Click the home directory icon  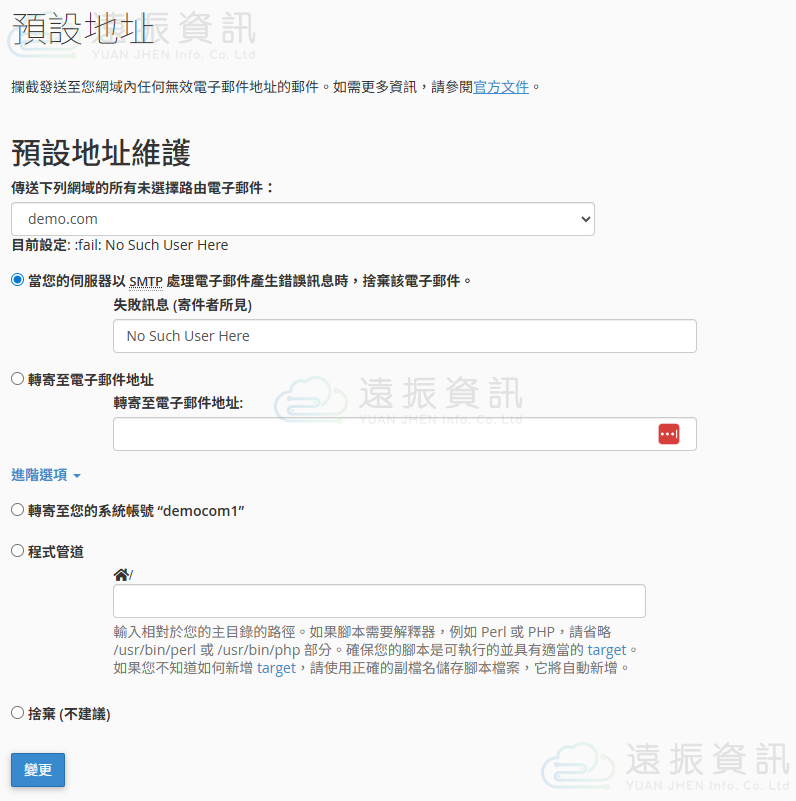pyautogui.click(x=121, y=574)
